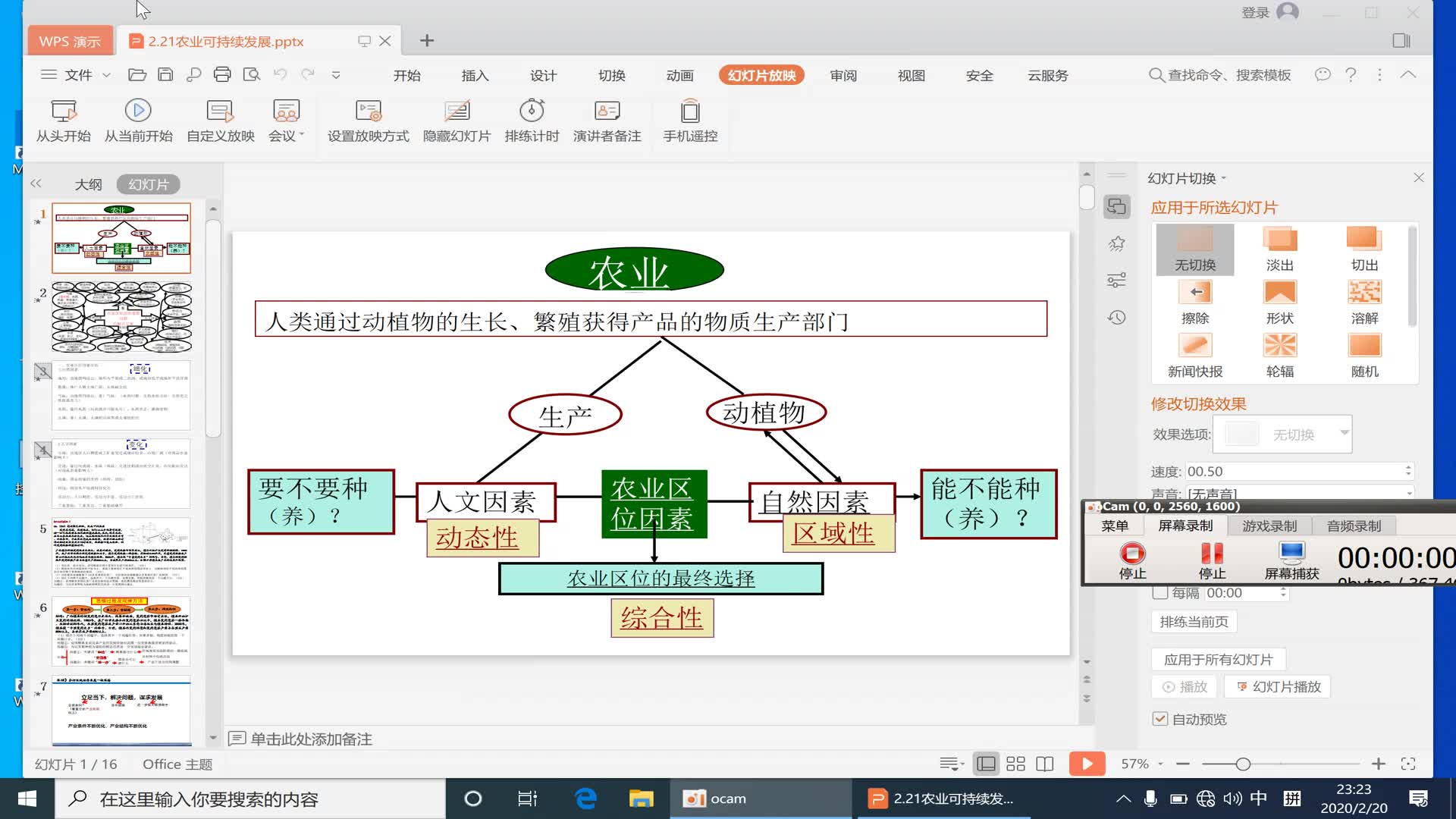The height and width of the screenshot is (819, 1456).
Task: Switch to the outline (大纲) tab
Action: pos(89,184)
